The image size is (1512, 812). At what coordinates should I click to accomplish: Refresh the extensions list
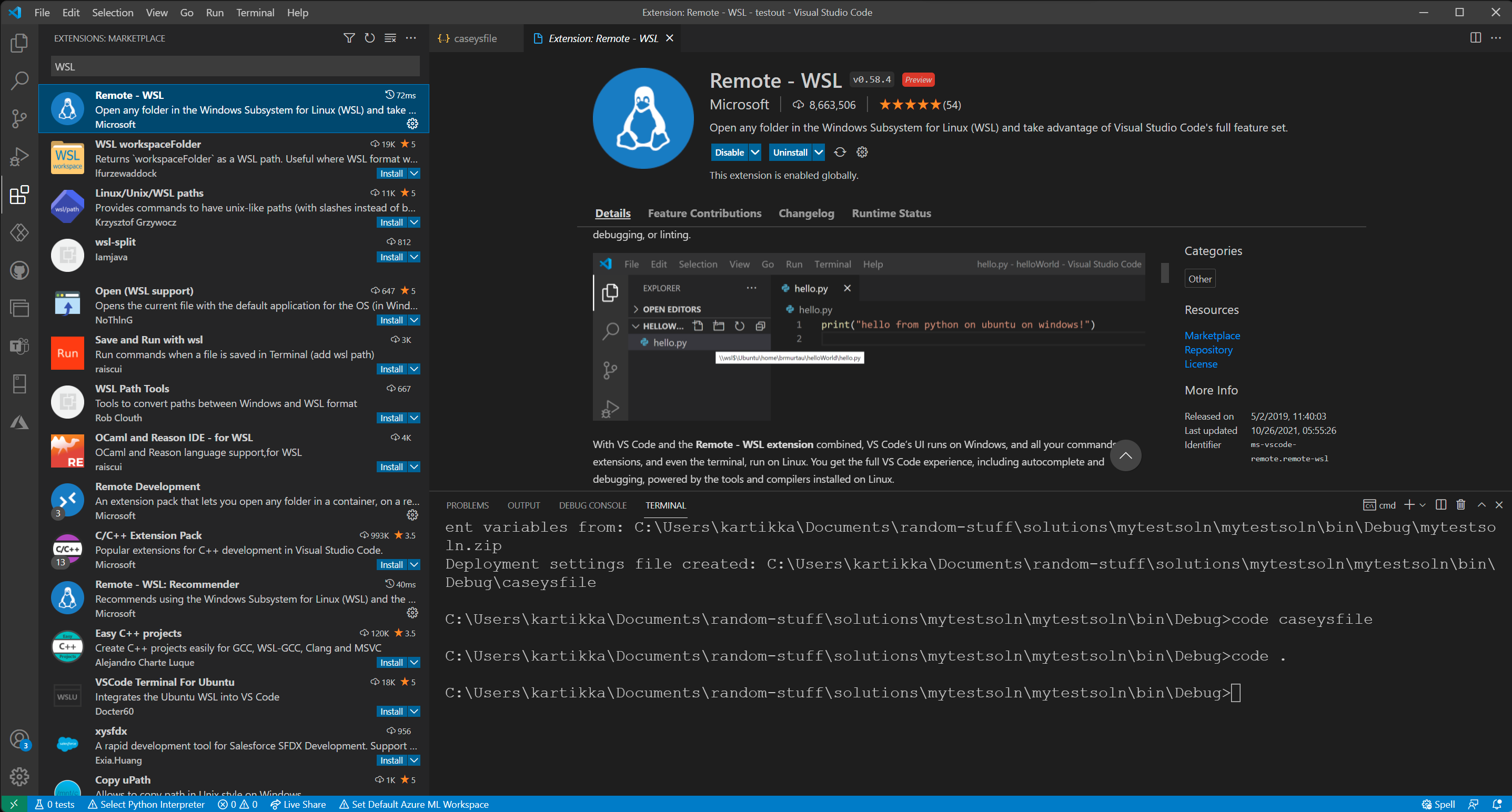[x=369, y=37]
